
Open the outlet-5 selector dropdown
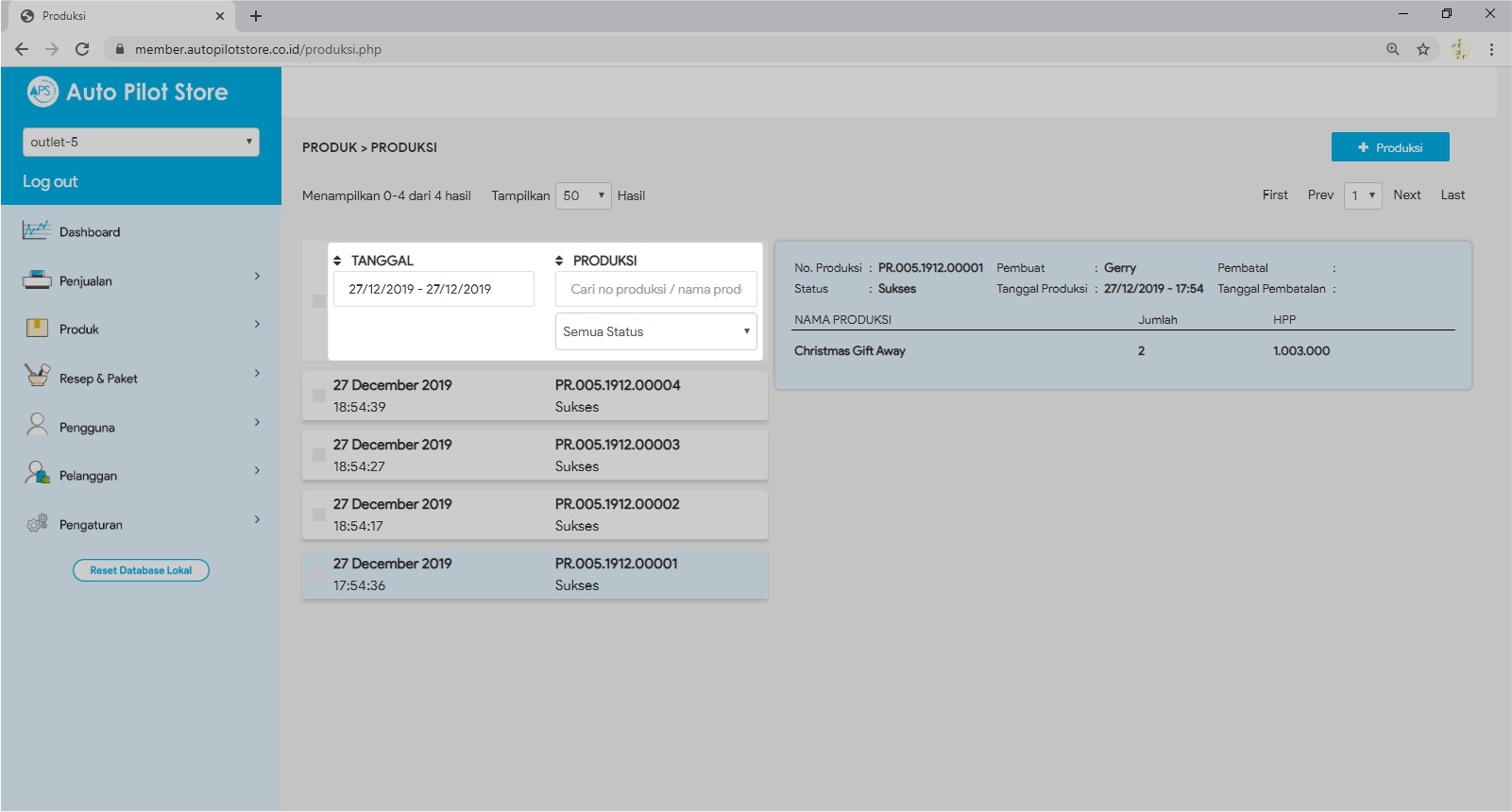[x=141, y=143]
